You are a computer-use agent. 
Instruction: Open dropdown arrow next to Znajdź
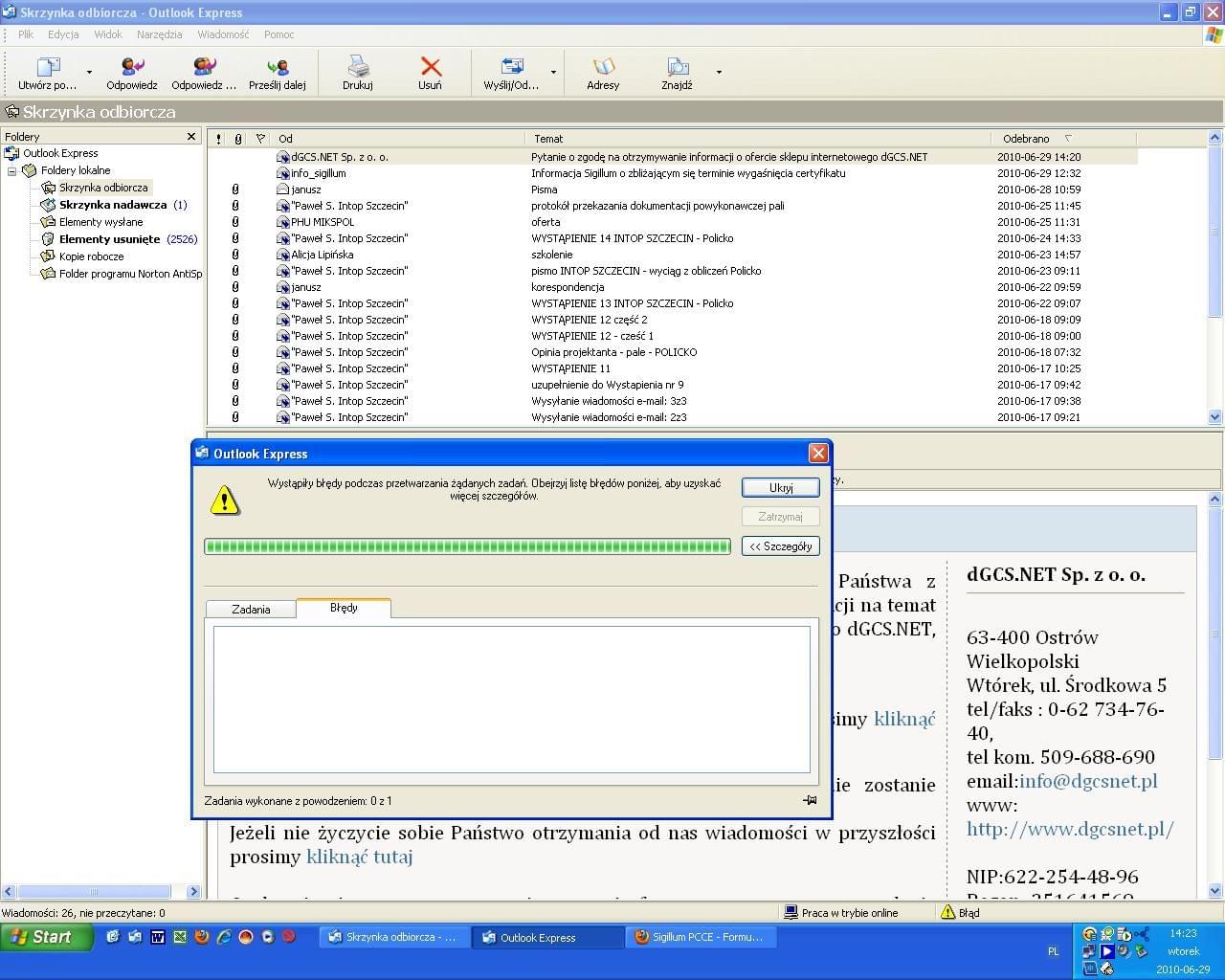click(x=719, y=72)
